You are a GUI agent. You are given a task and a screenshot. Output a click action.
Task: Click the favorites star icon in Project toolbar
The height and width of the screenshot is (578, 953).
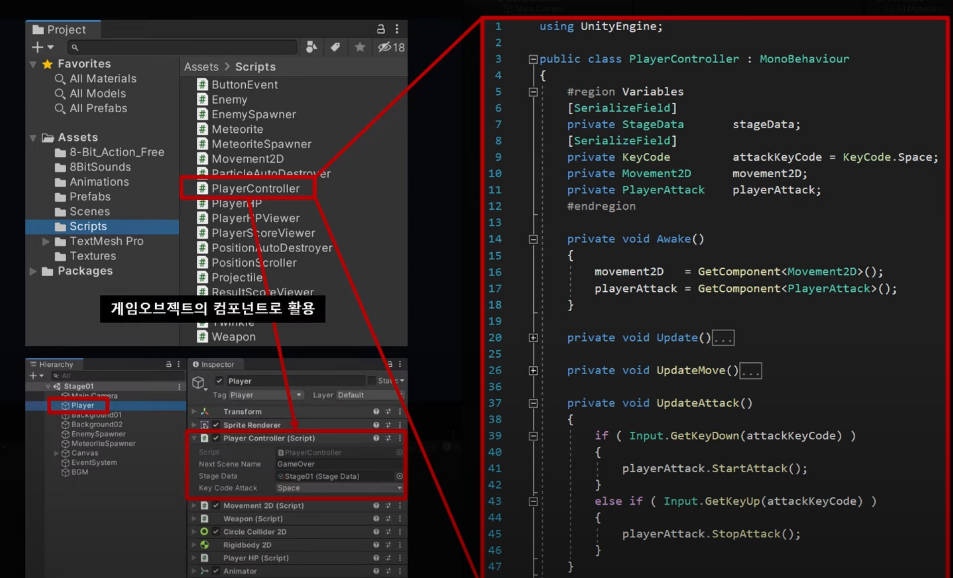(360, 47)
